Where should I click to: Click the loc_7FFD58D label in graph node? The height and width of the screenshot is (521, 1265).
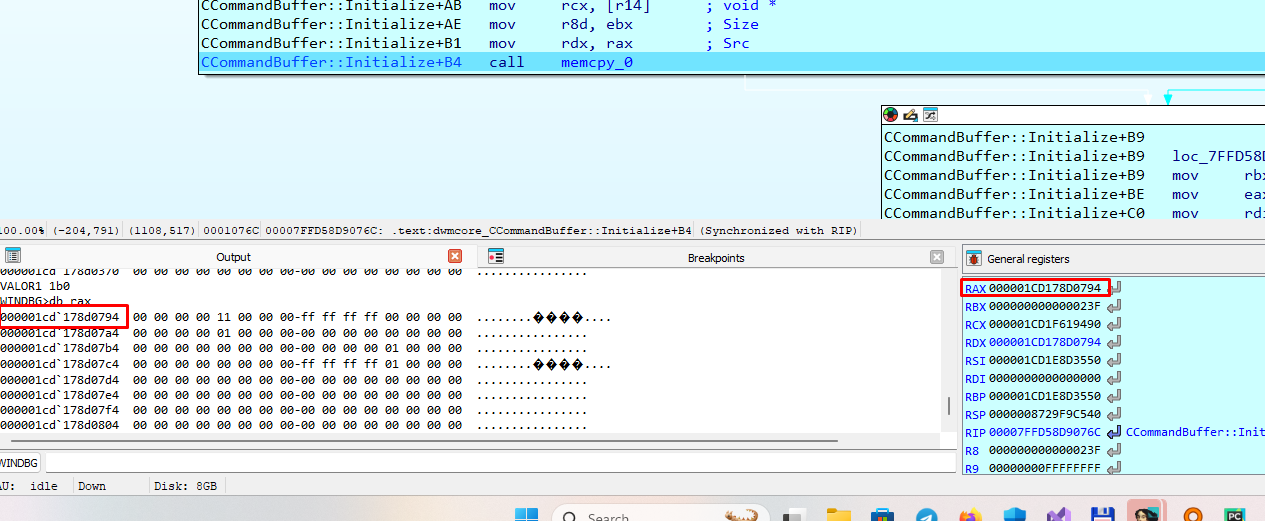(1218, 156)
